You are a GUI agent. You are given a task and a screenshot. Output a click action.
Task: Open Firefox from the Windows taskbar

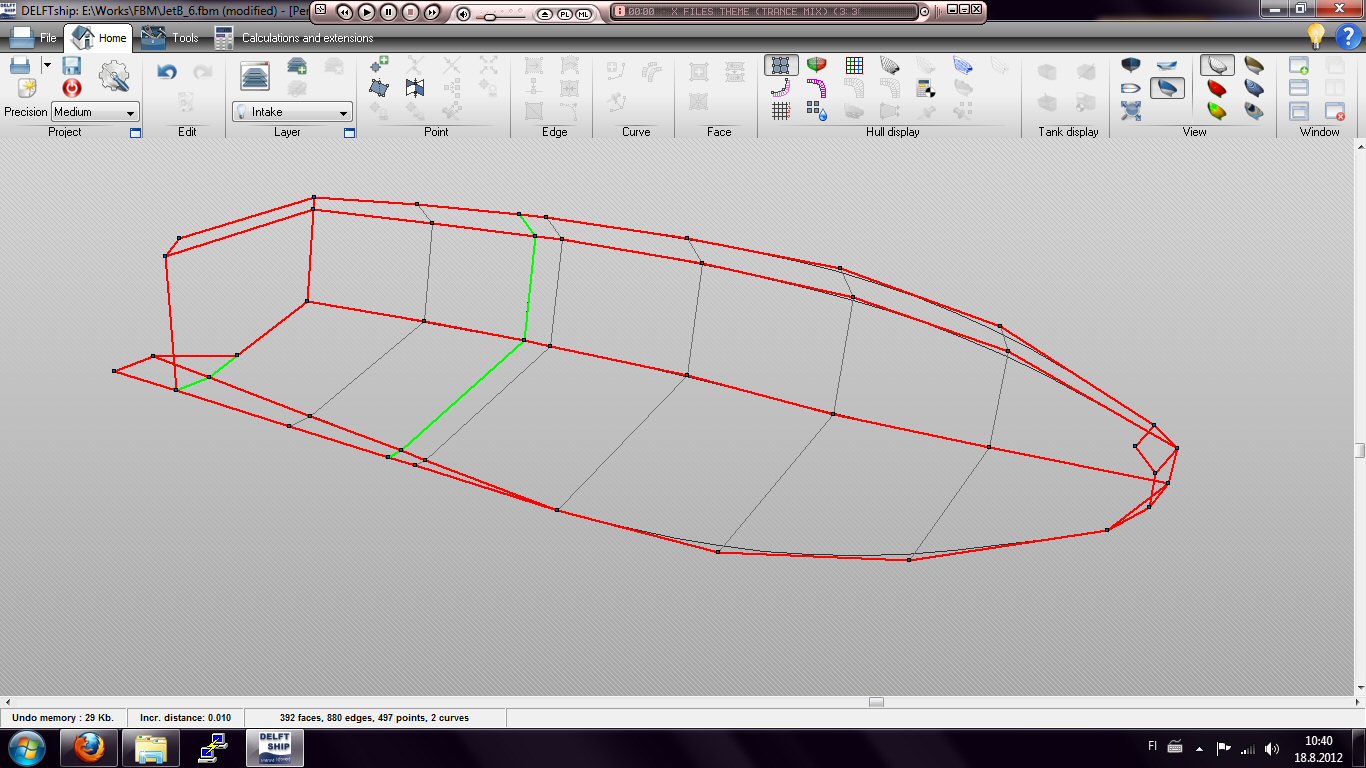89,747
